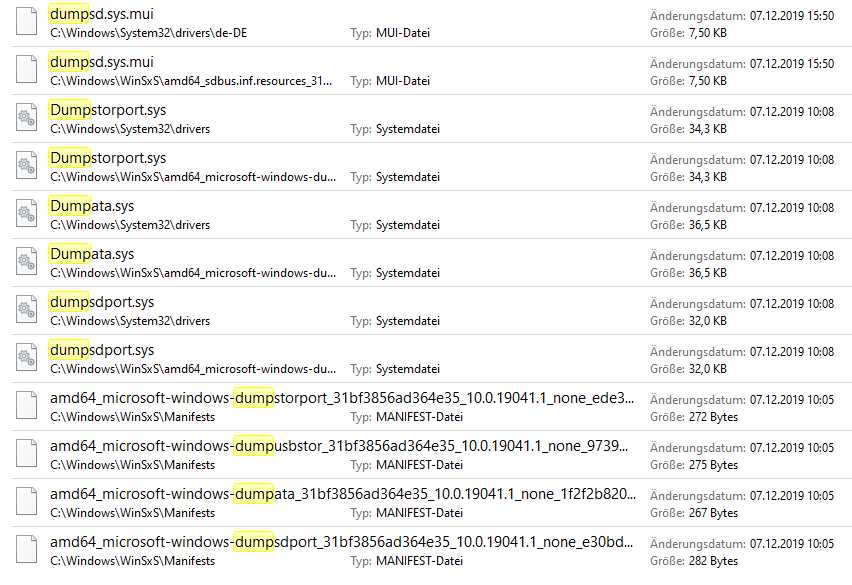Click WinSxS path under Dumpata.sys
The image size is (852, 585).
click(193, 273)
